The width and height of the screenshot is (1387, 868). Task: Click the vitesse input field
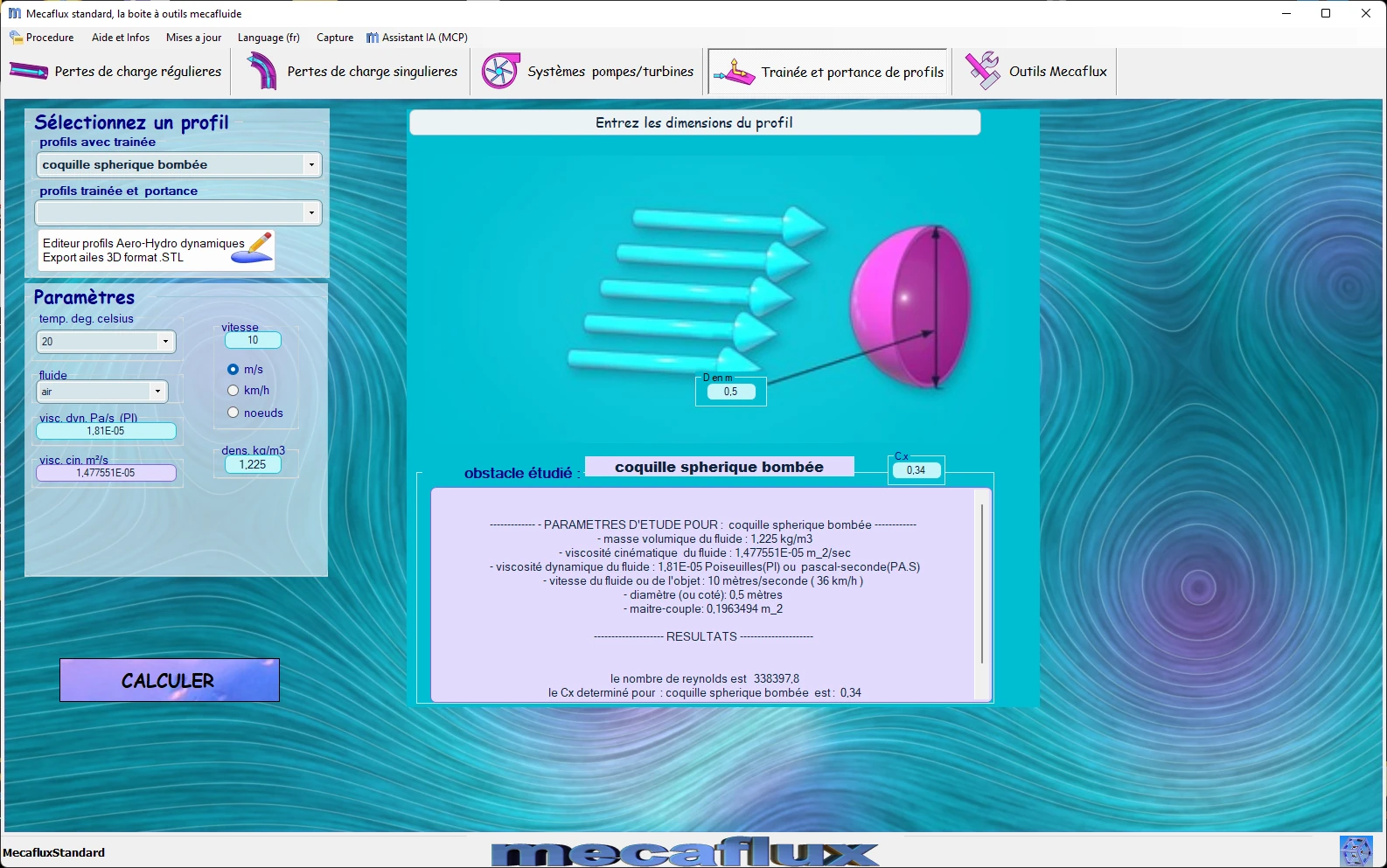pyautogui.click(x=253, y=340)
